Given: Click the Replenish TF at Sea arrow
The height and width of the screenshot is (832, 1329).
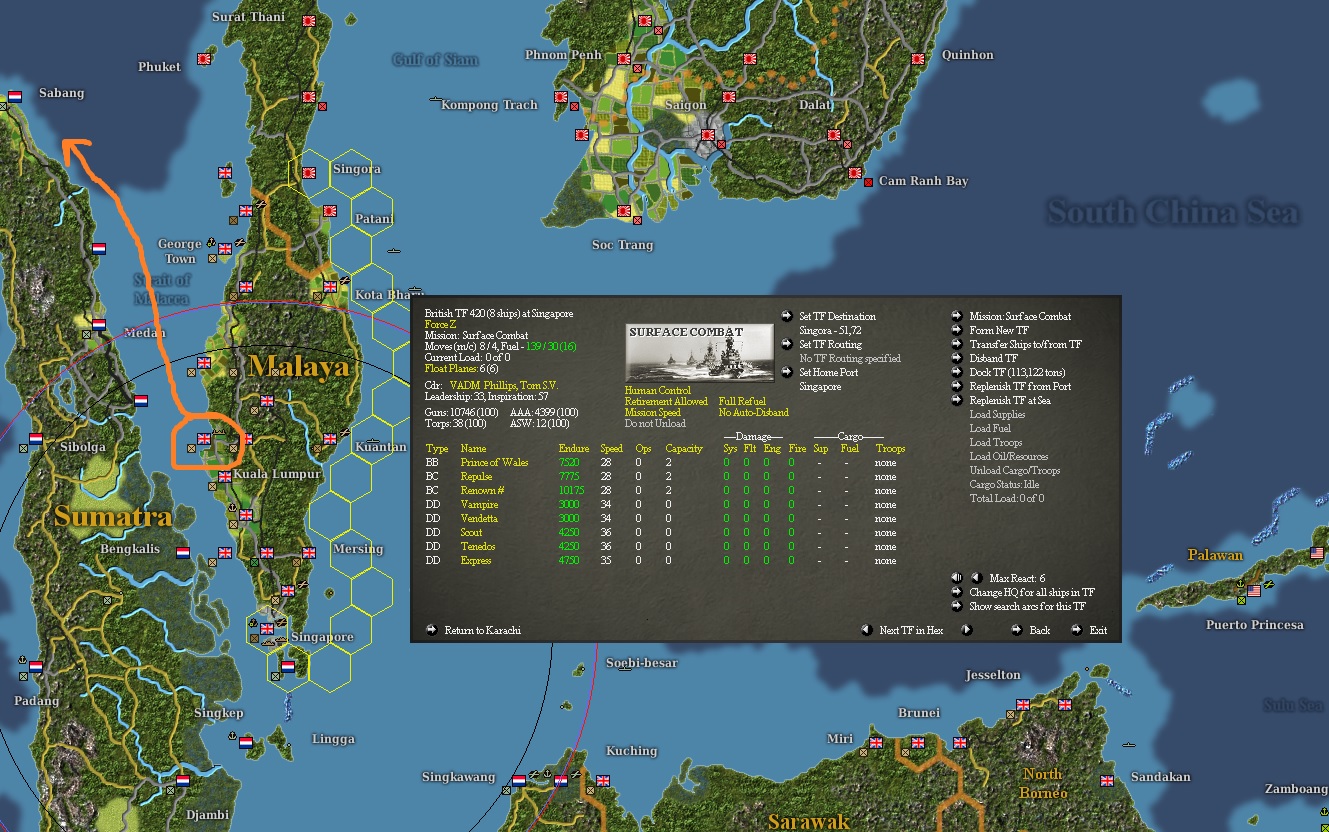Looking at the screenshot, I should click(x=957, y=400).
